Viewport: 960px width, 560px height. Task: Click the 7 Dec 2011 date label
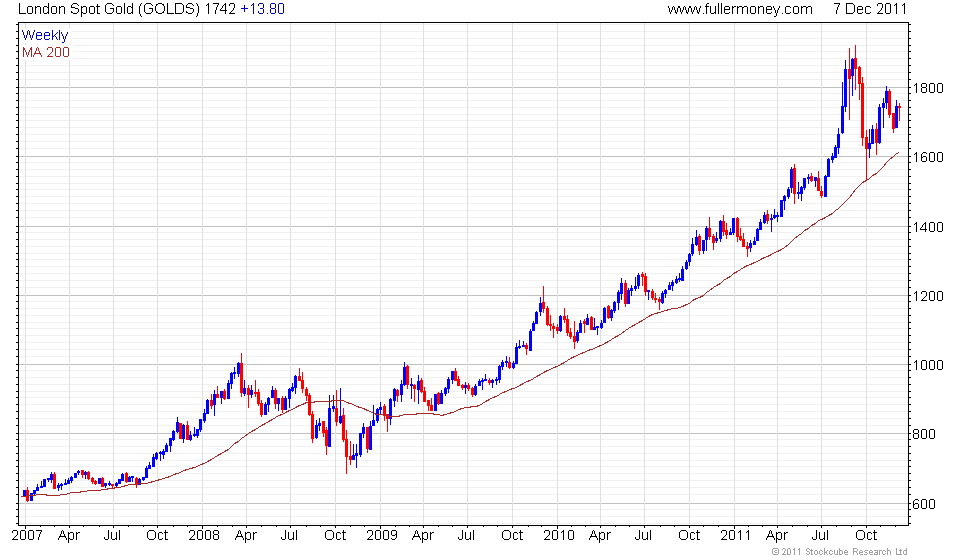click(x=869, y=9)
